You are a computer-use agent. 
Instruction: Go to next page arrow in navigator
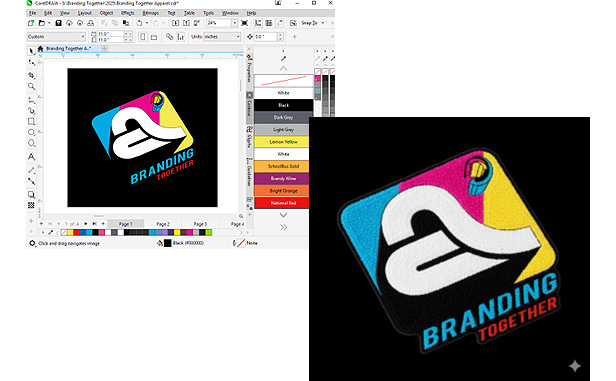86,223
